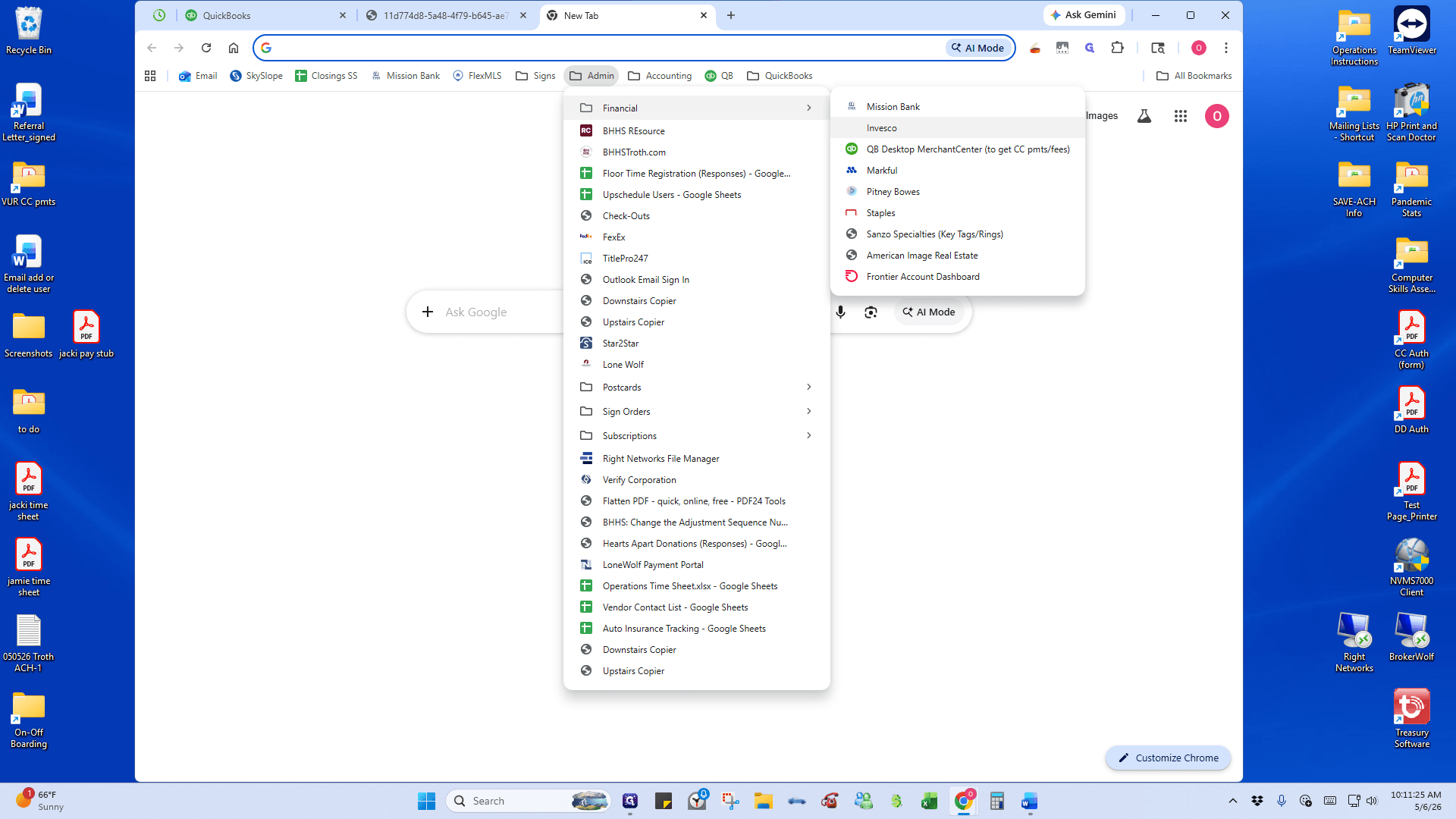Expand the Sign Orders folder

point(696,411)
